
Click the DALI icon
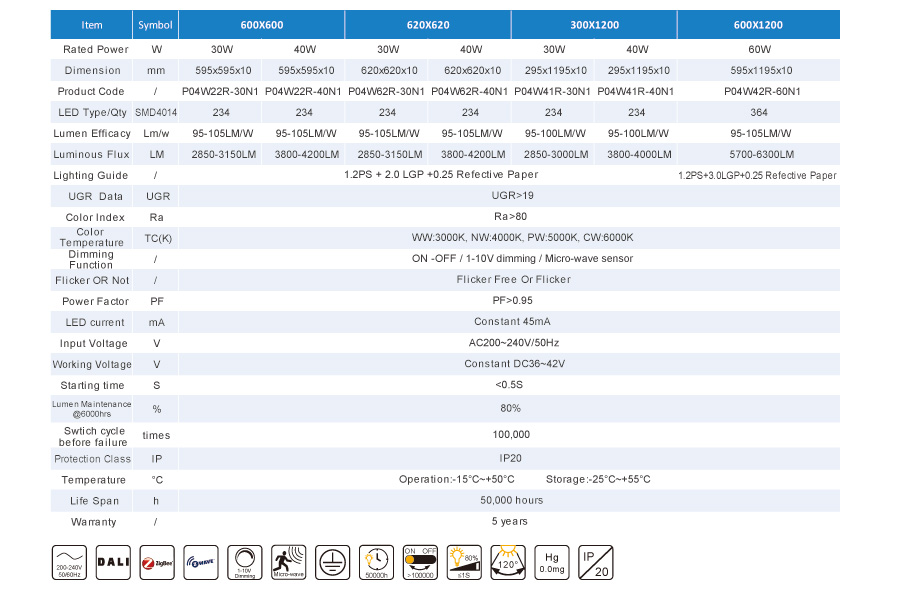[112, 563]
